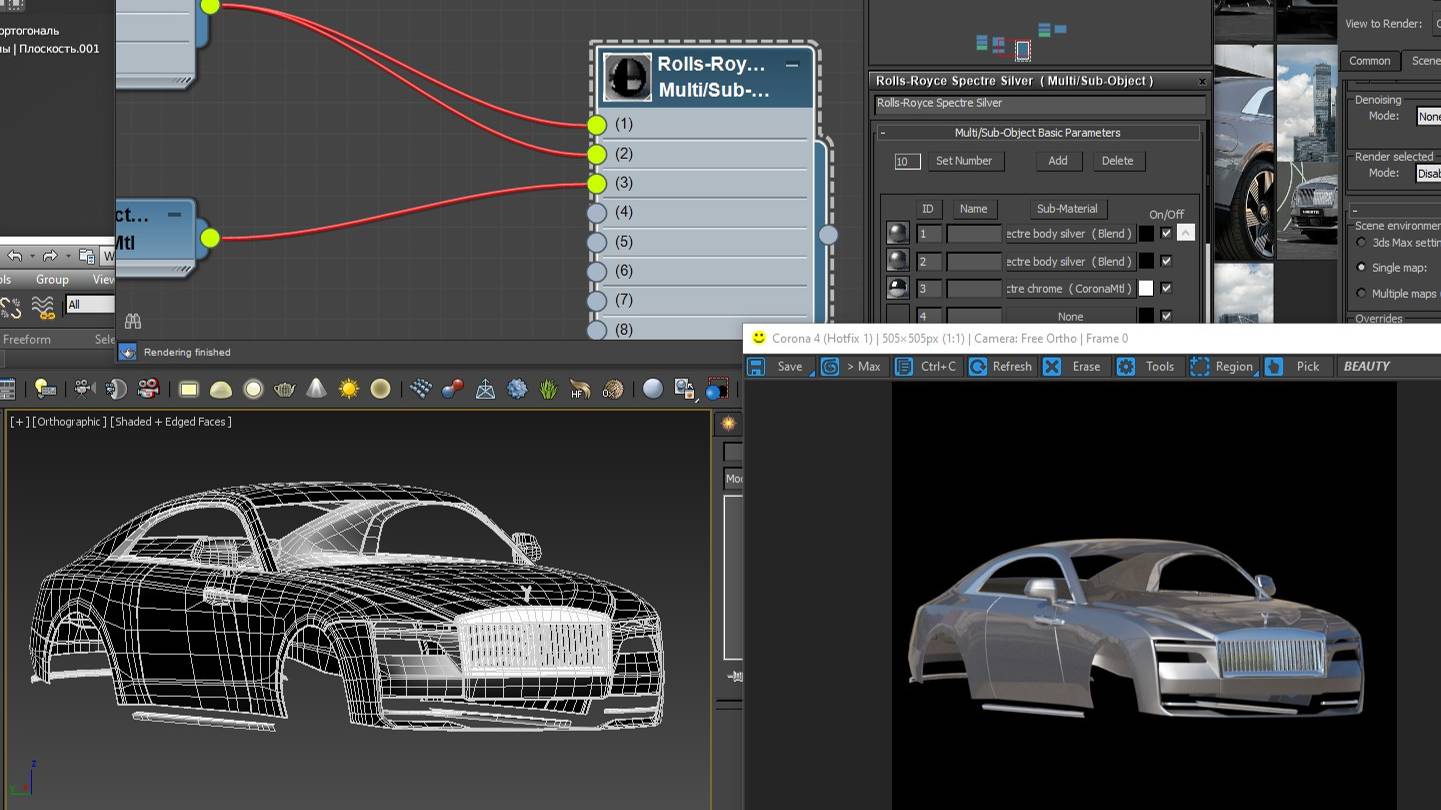Screen dimensions: 1441x810
Task: Click the dome light toolbar icon
Action: pyautogui.click(x=221, y=389)
